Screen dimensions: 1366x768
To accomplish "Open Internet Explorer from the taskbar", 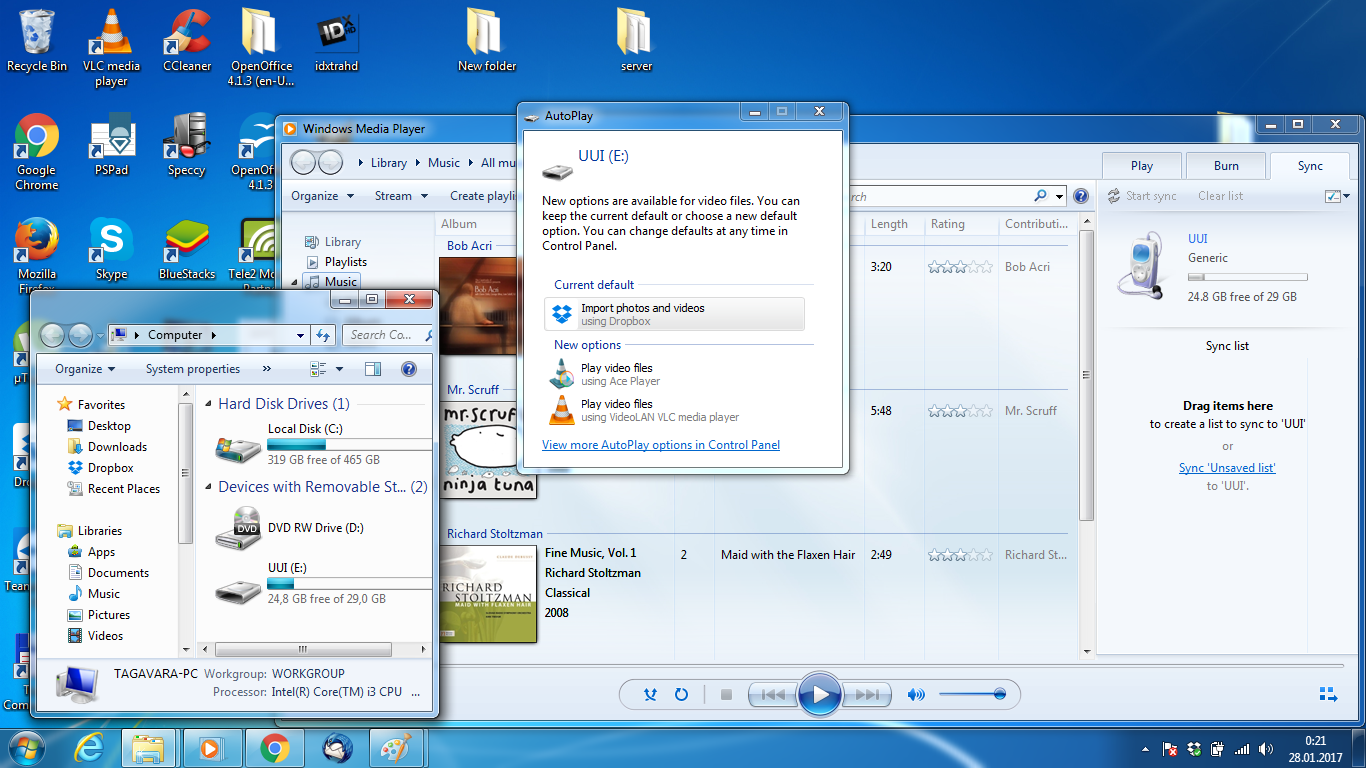I will 91,748.
